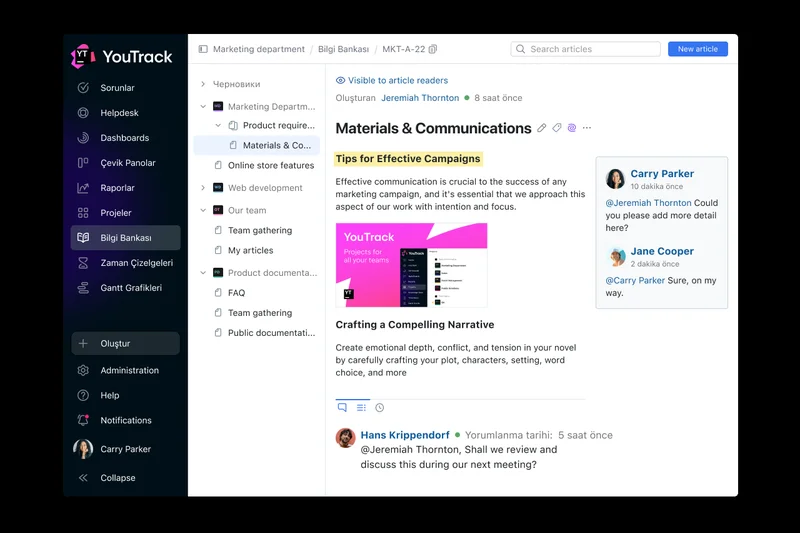Click Carry Parker name in comment card
The image size is (800, 533).
click(662, 174)
